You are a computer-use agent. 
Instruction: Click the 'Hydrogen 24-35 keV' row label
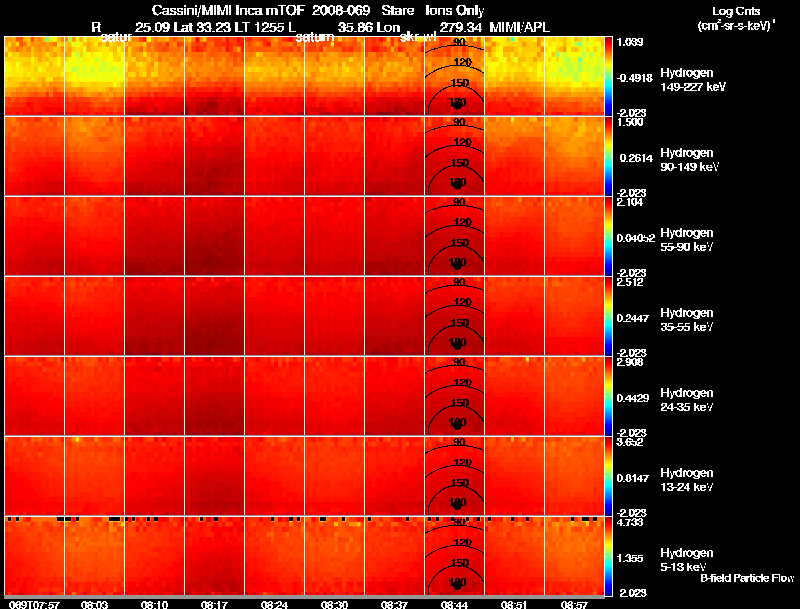click(687, 400)
